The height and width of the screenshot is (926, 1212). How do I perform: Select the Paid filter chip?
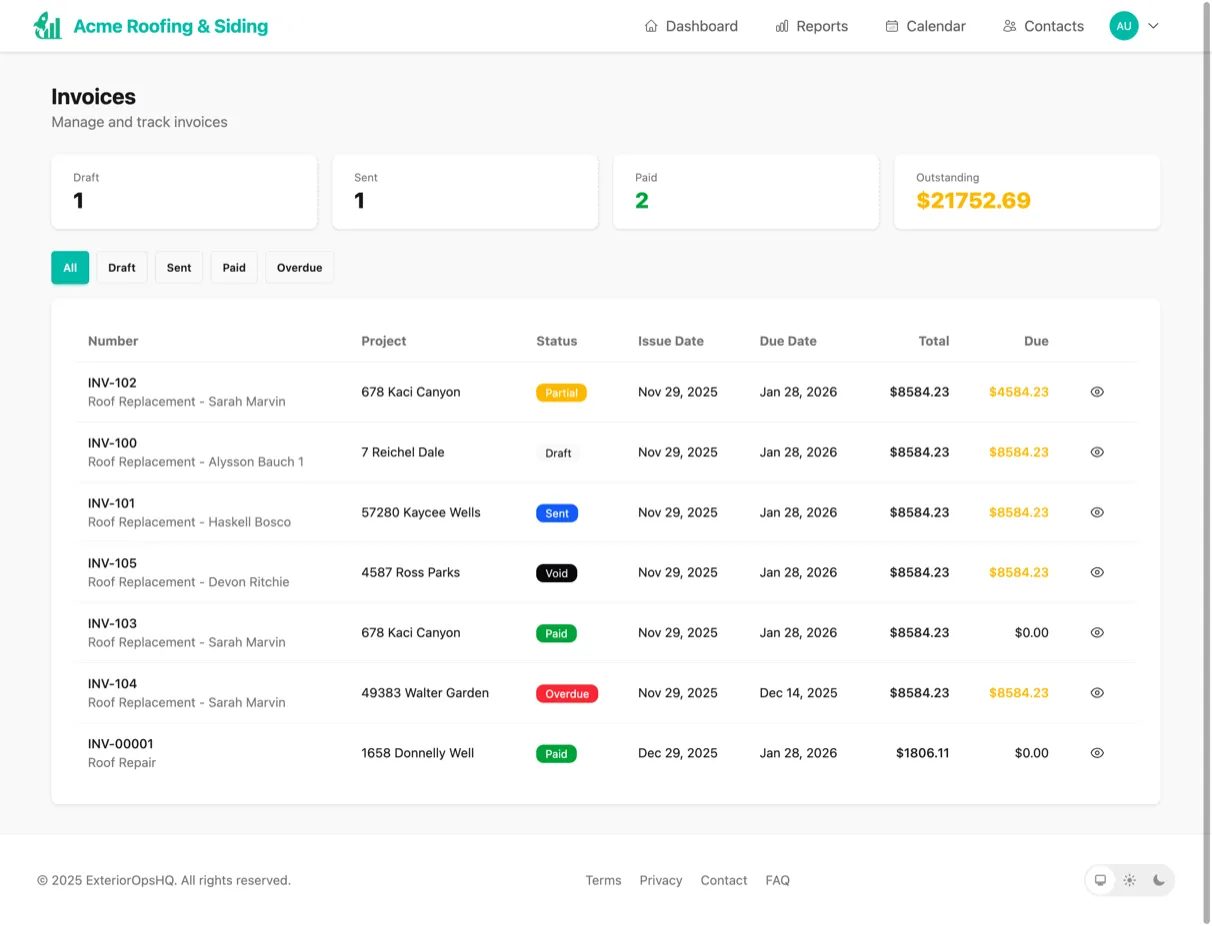coord(233,267)
